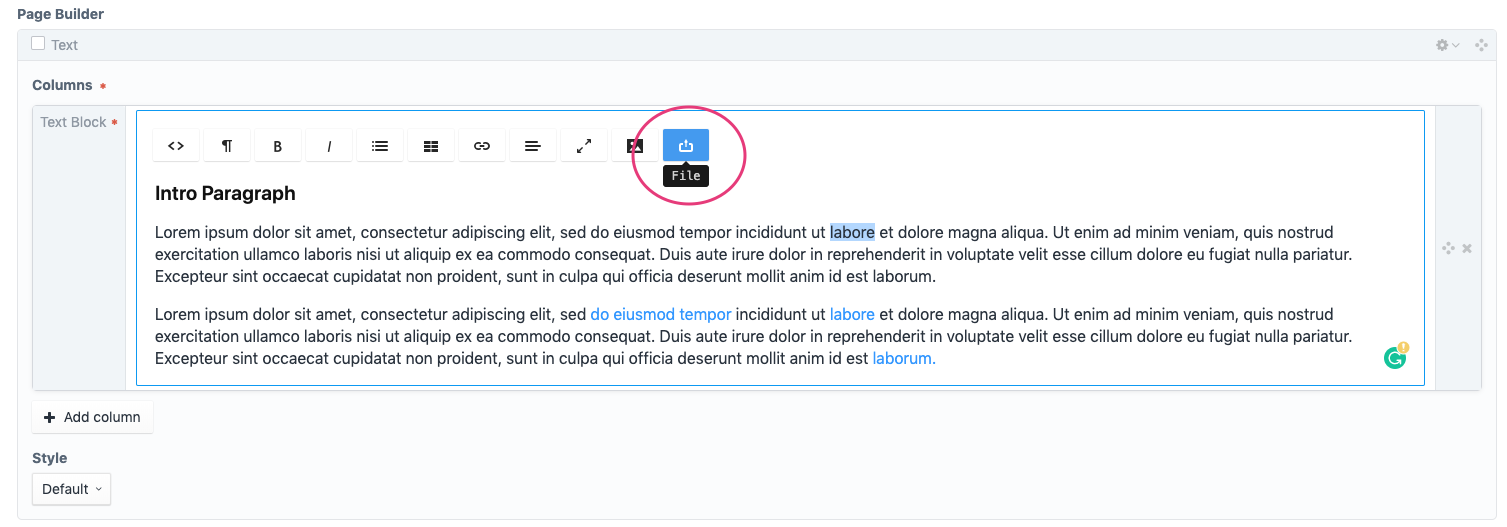Open the link tool

(x=482, y=146)
